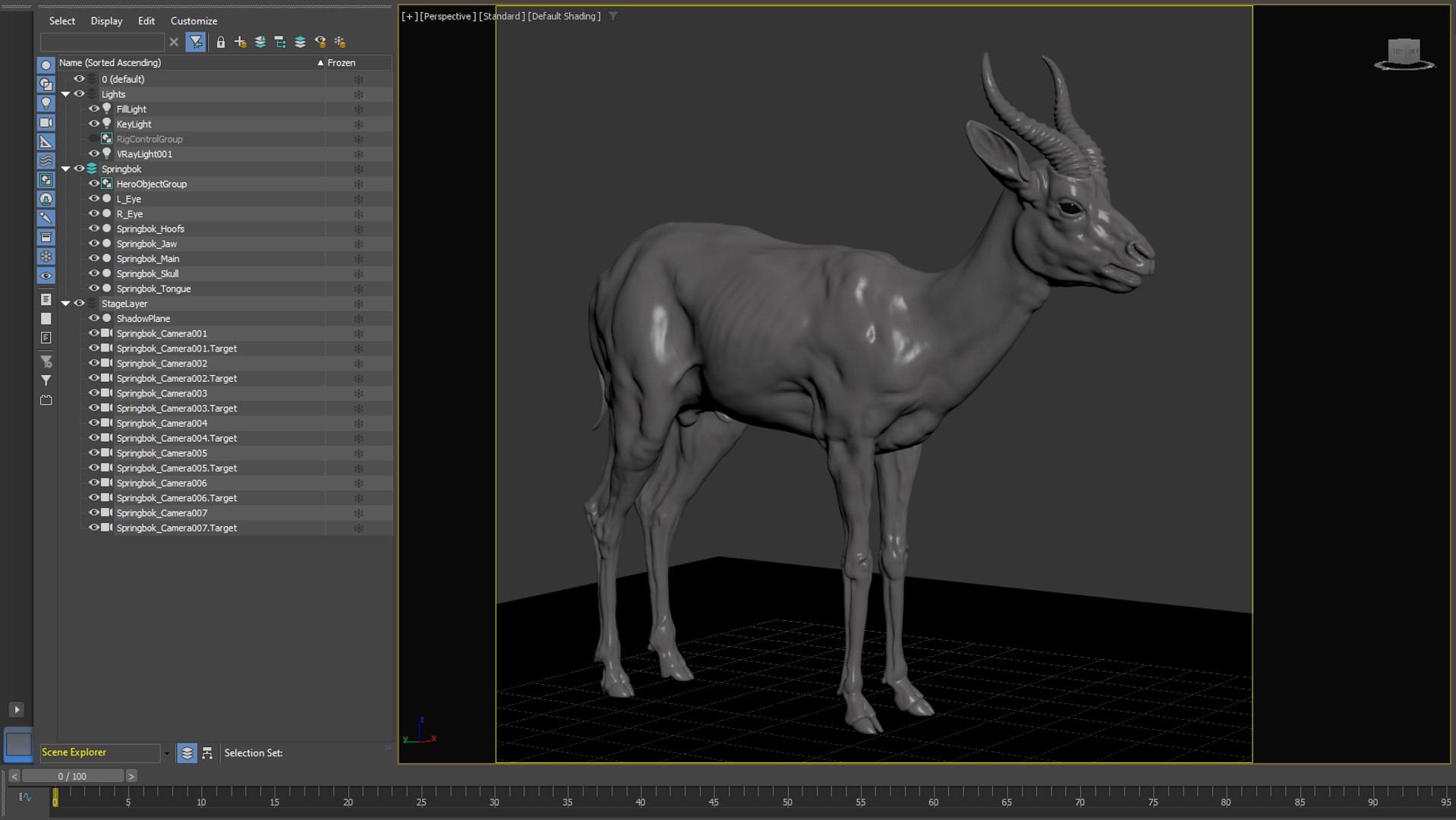Click the Create New Layer icon
The height and width of the screenshot is (820, 1456).
click(x=241, y=42)
